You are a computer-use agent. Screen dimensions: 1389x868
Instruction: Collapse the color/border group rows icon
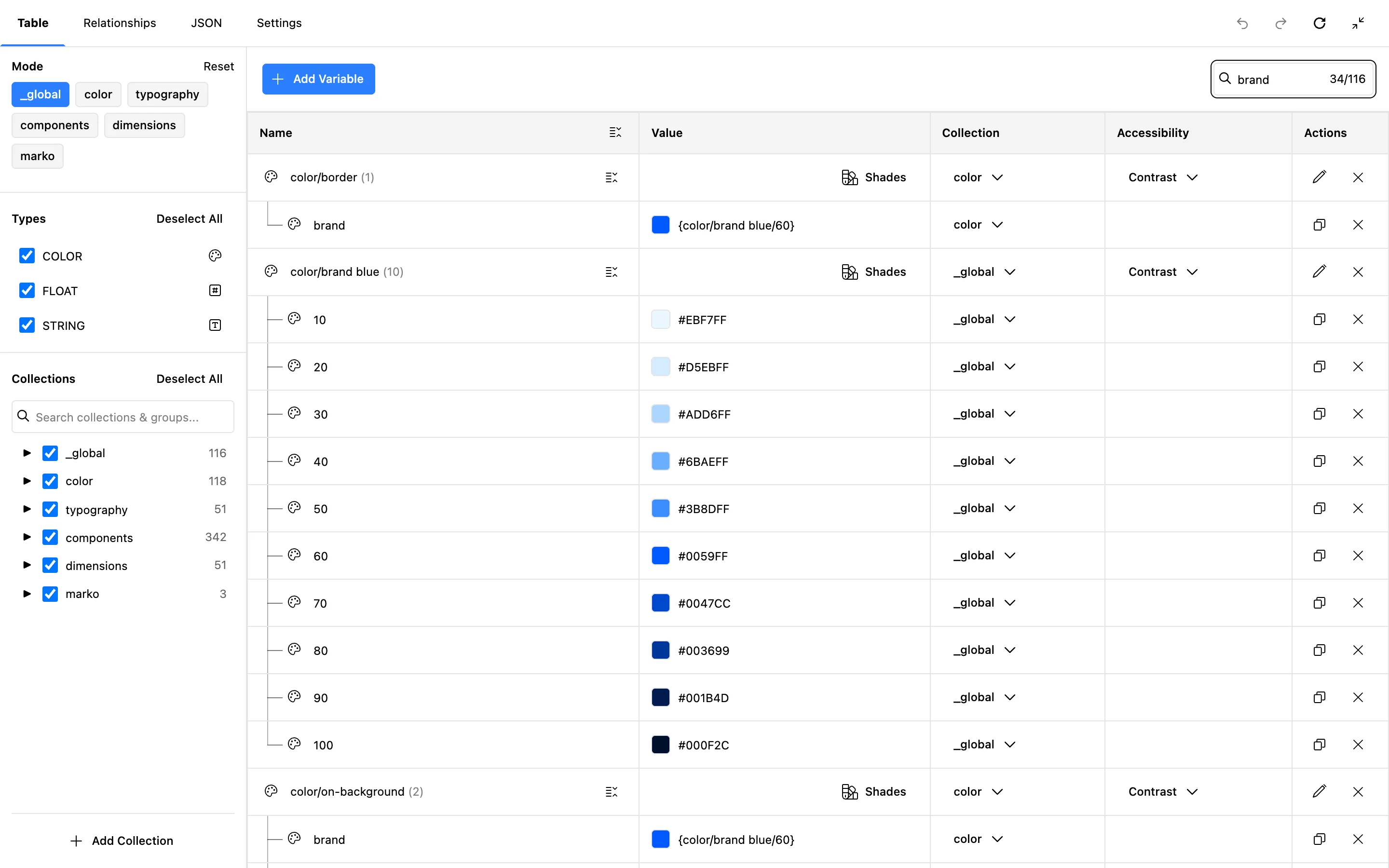[611, 177]
